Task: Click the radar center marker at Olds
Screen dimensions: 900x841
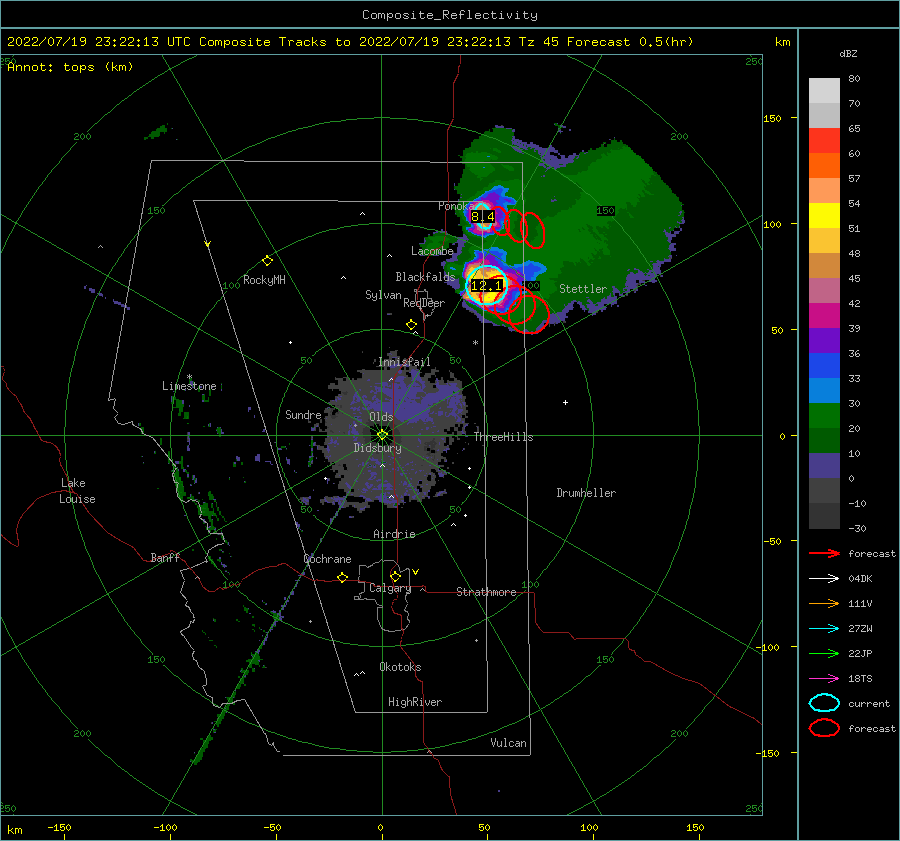Action: 382,435
